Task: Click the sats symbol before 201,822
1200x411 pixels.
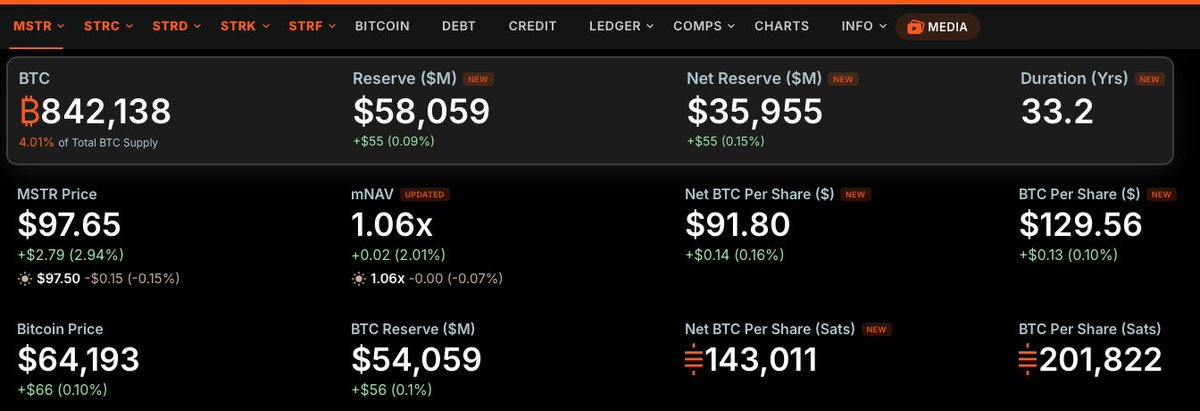Action: pos(1029,359)
